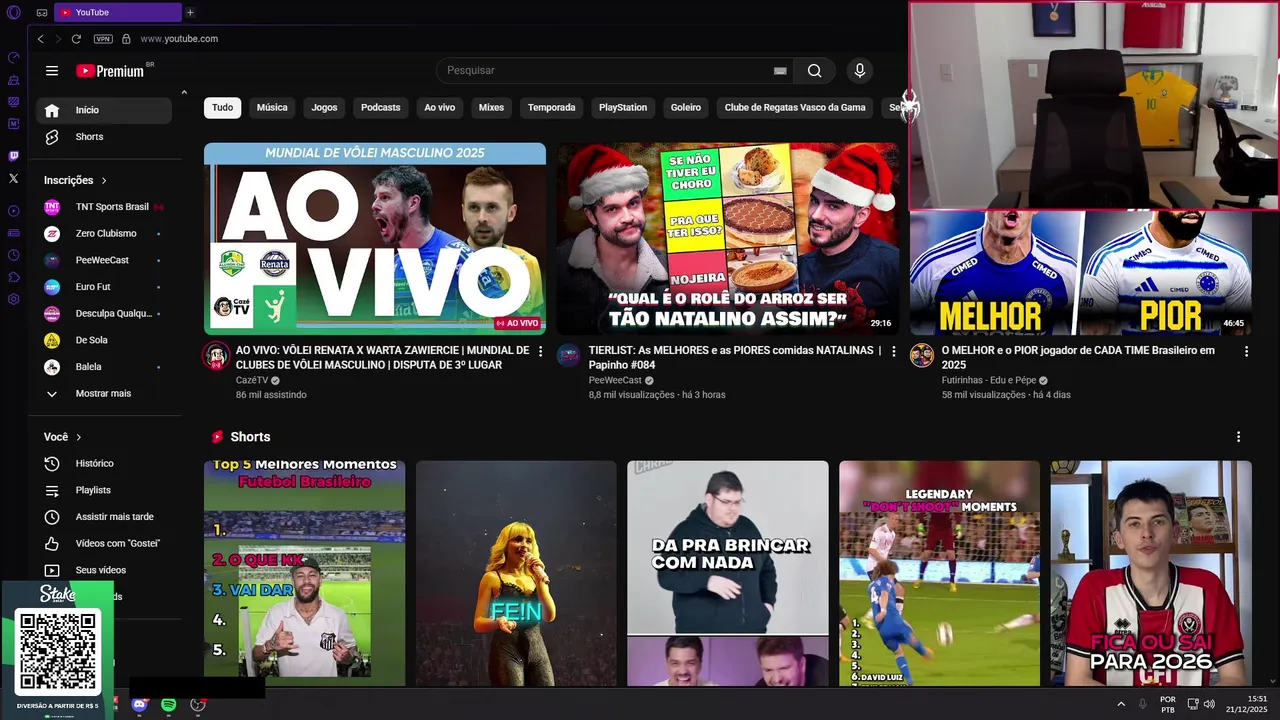Open Extensions cube icon in Opera sidebar
Viewport: 1280px width, 720px height.
[x=13, y=277]
